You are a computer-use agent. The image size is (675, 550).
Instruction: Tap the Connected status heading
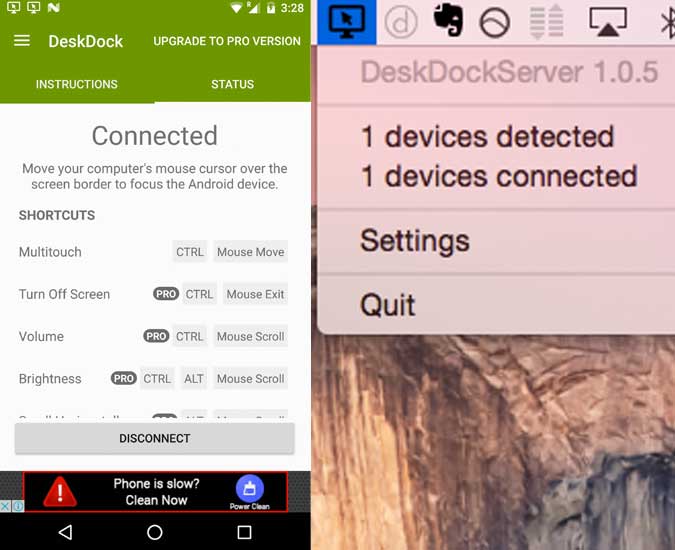coord(155,136)
